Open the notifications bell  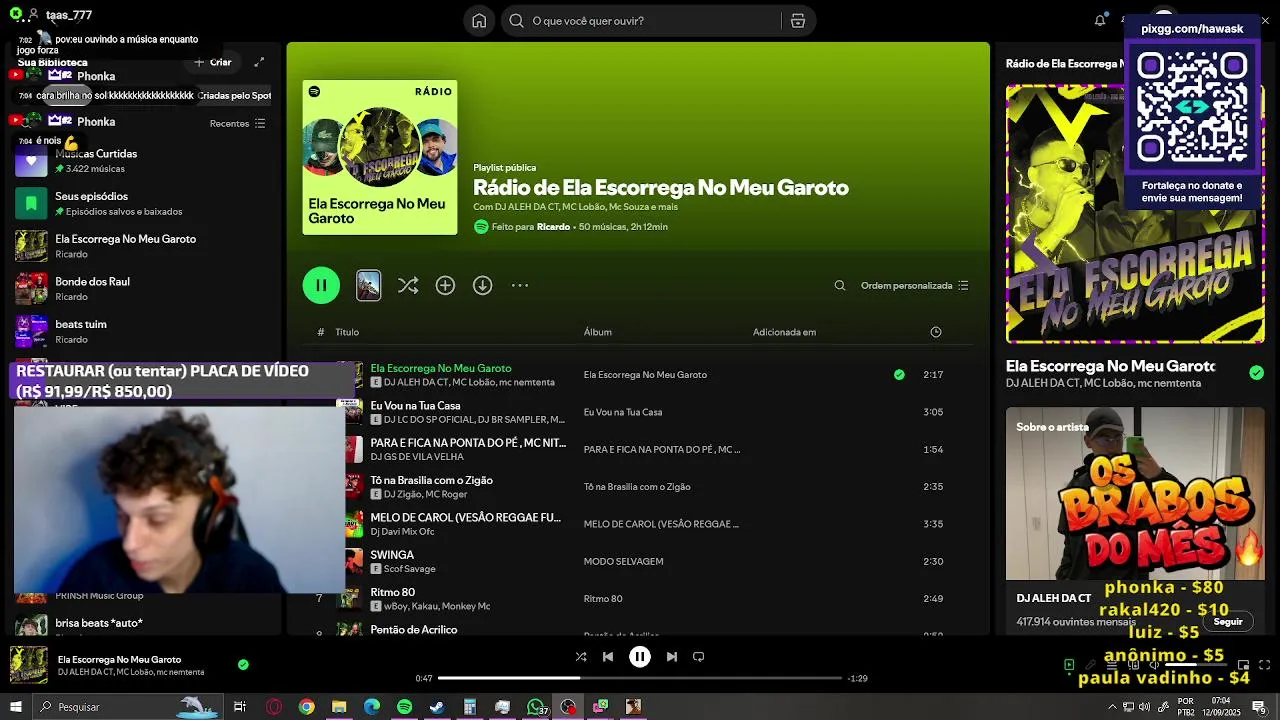pos(1100,20)
